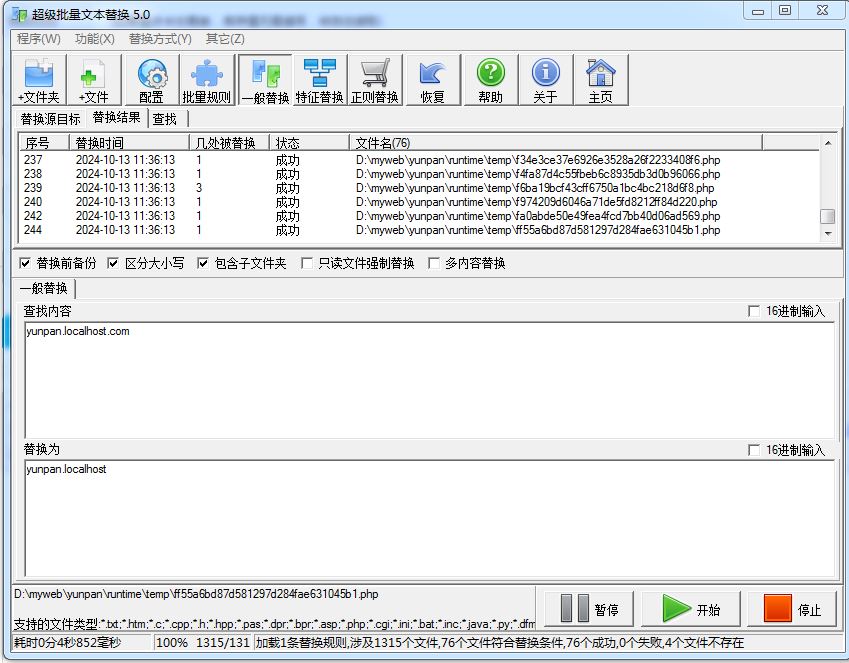Select the 正则替换 regex replace tool
This screenshot has width=849, height=663.
tap(375, 80)
